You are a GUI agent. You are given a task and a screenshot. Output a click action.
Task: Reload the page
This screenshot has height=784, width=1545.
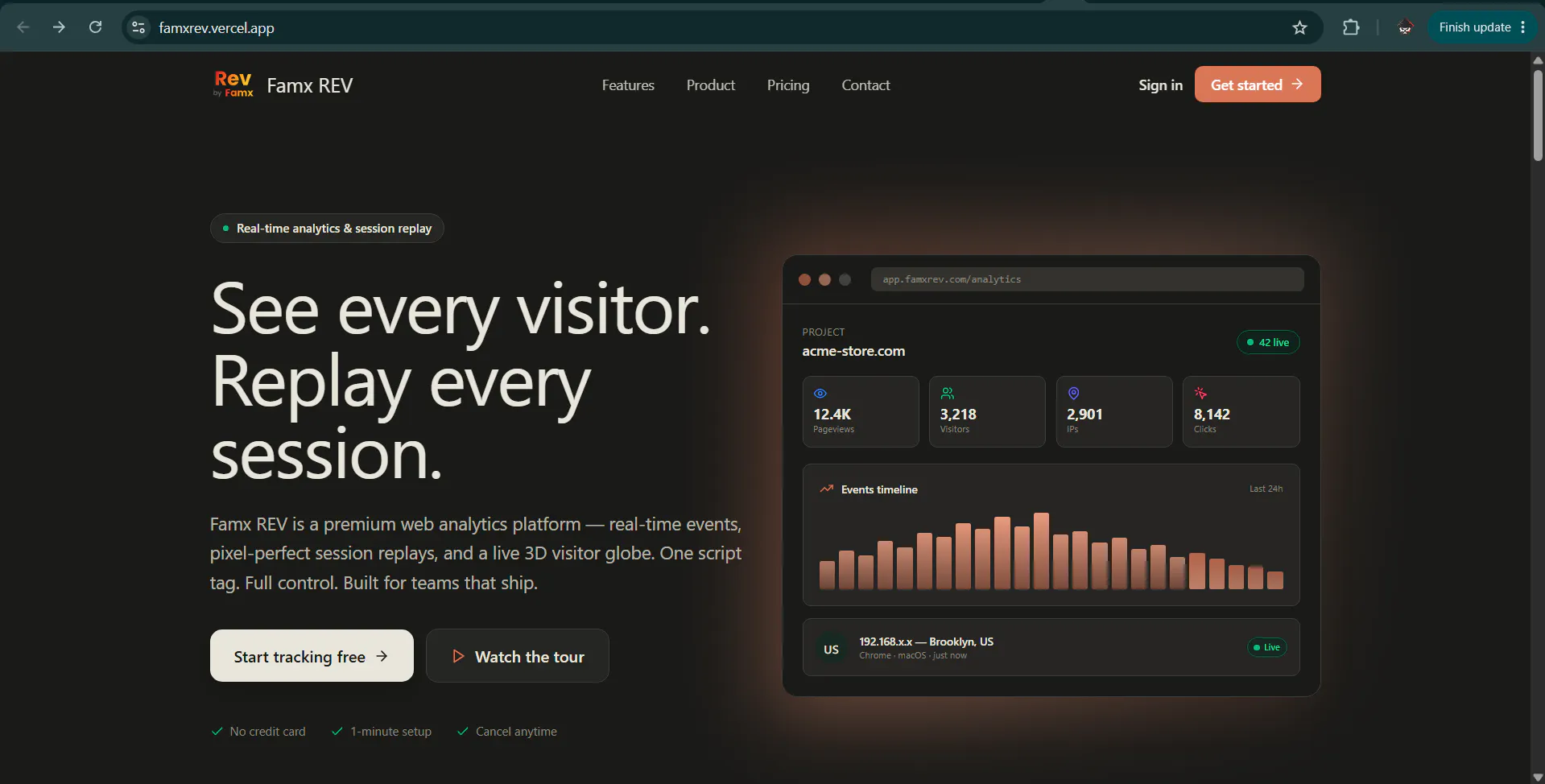pyautogui.click(x=95, y=27)
